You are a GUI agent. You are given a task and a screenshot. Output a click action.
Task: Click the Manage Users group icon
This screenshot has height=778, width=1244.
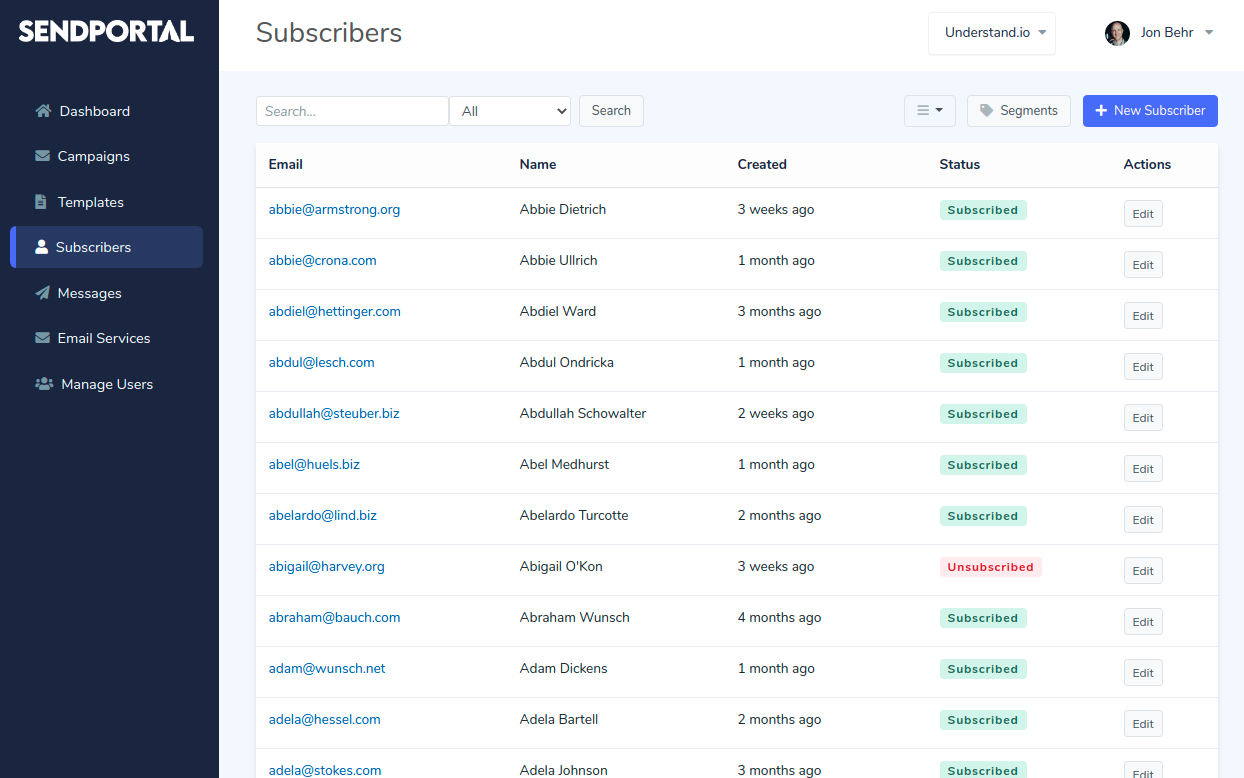42,383
